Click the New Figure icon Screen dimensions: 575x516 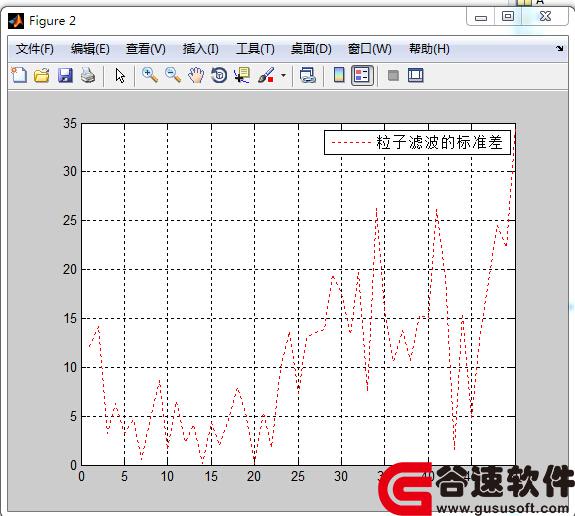19,76
